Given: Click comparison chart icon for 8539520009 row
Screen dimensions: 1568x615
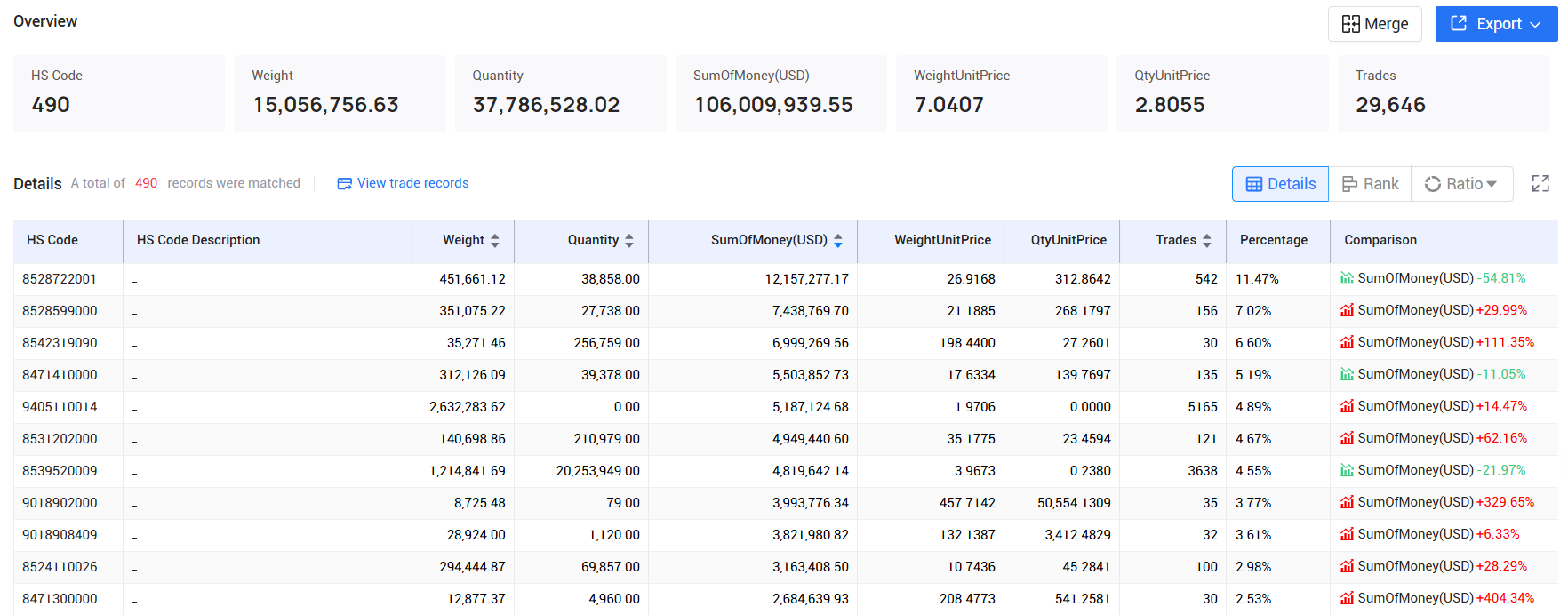Looking at the screenshot, I should pyautogui.click(x=1348, y=470).
